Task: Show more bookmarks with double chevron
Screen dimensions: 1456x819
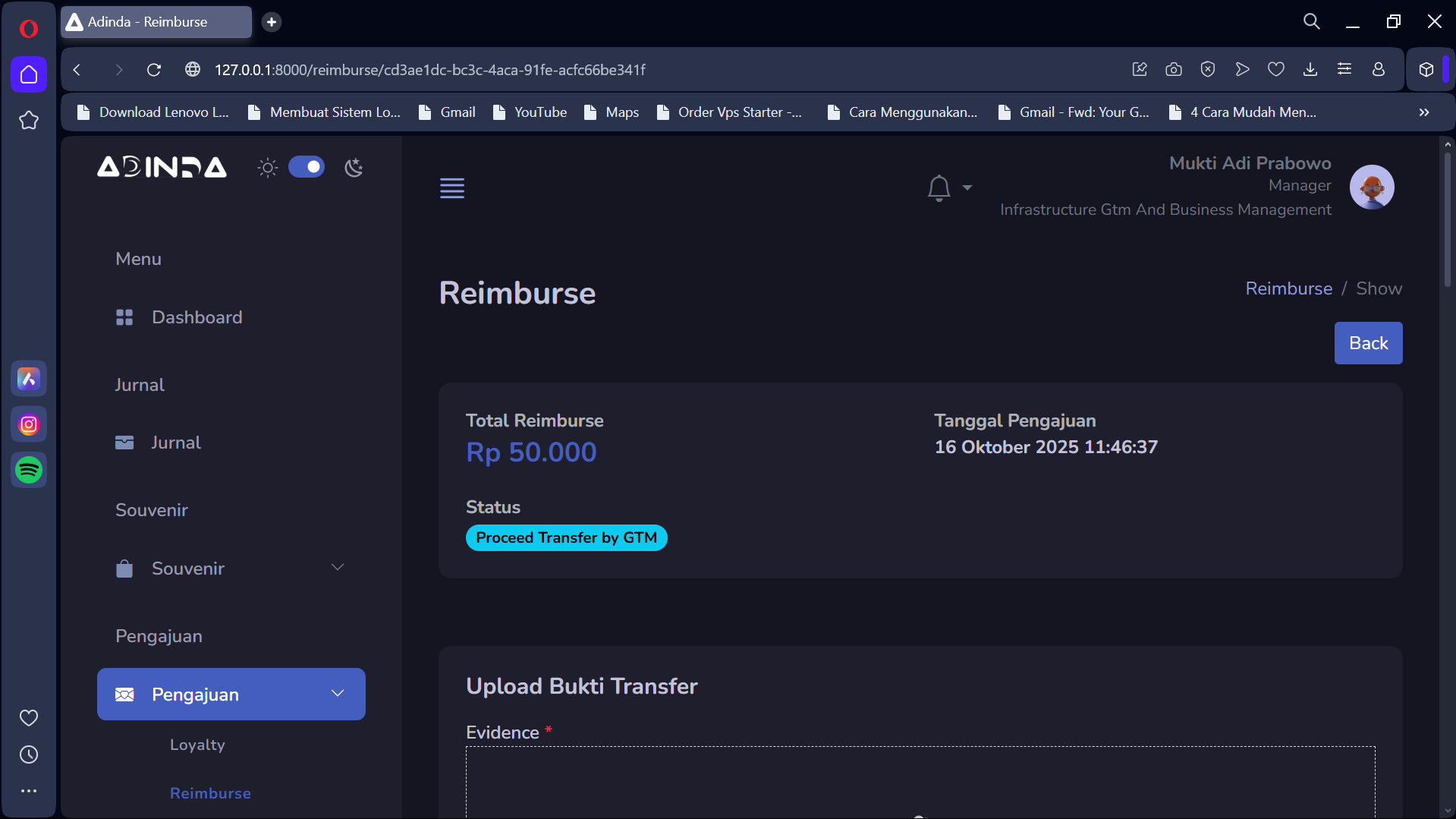Action: (1424, 112)
